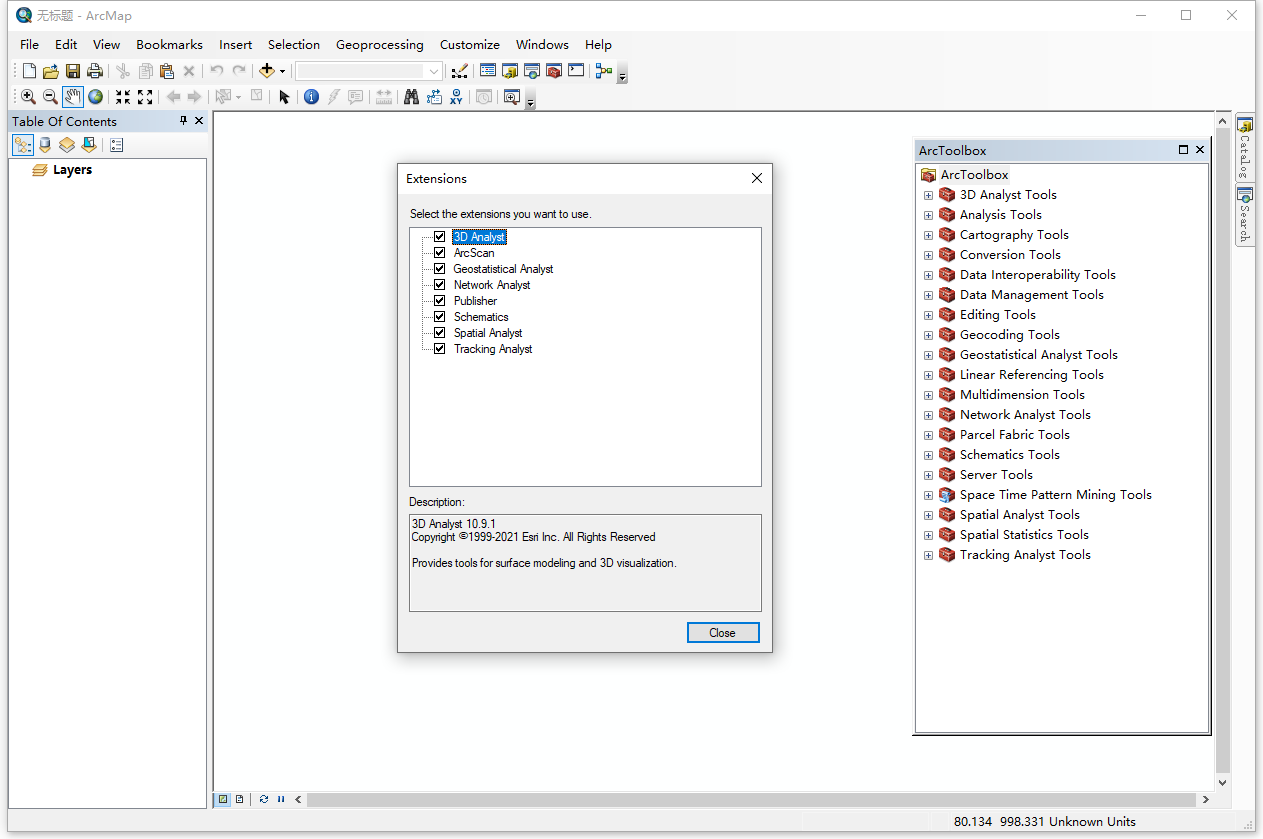
Task: Print the map
Action: tap(95, 71)
